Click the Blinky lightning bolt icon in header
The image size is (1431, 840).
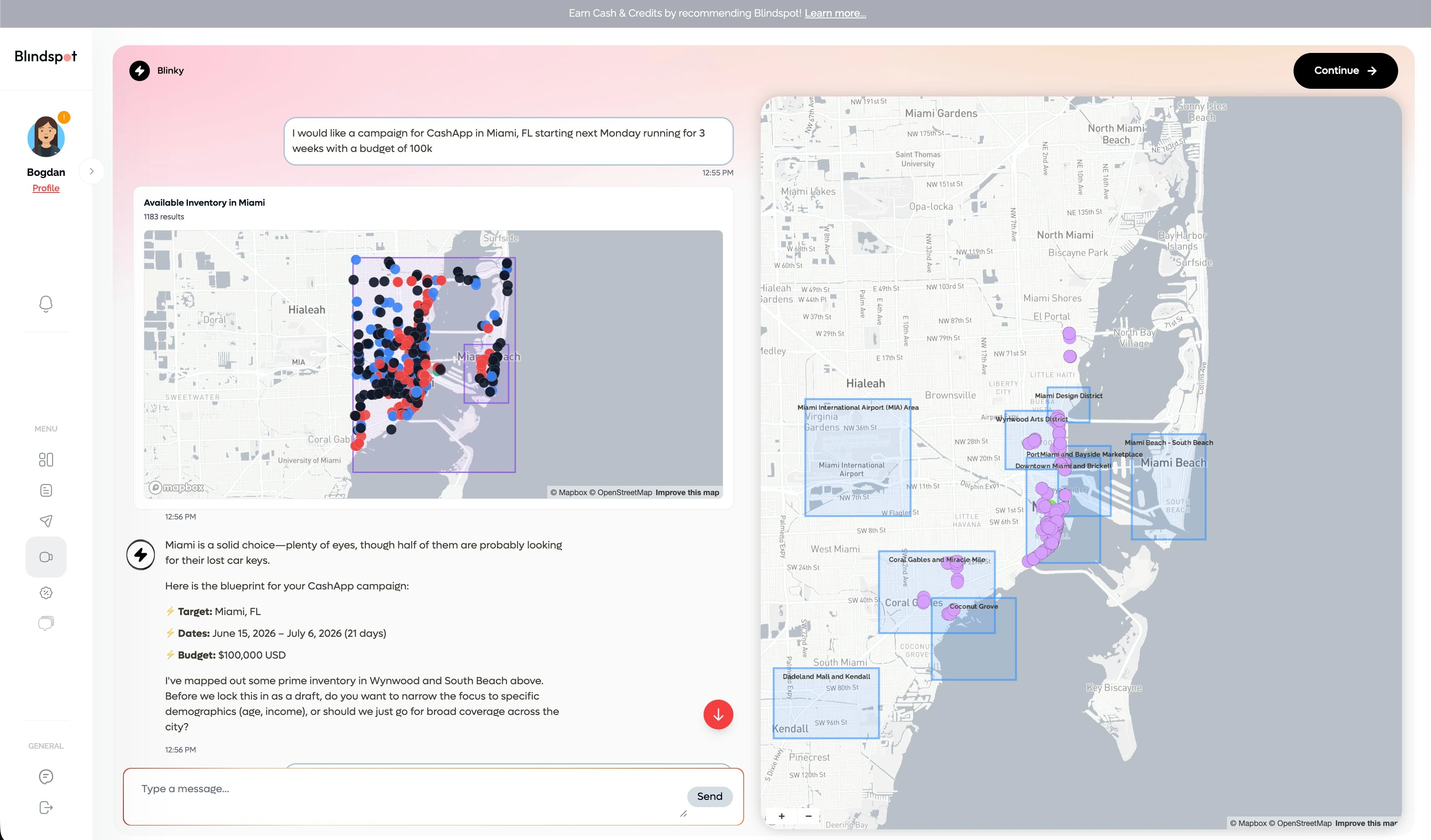click(140, 70)
